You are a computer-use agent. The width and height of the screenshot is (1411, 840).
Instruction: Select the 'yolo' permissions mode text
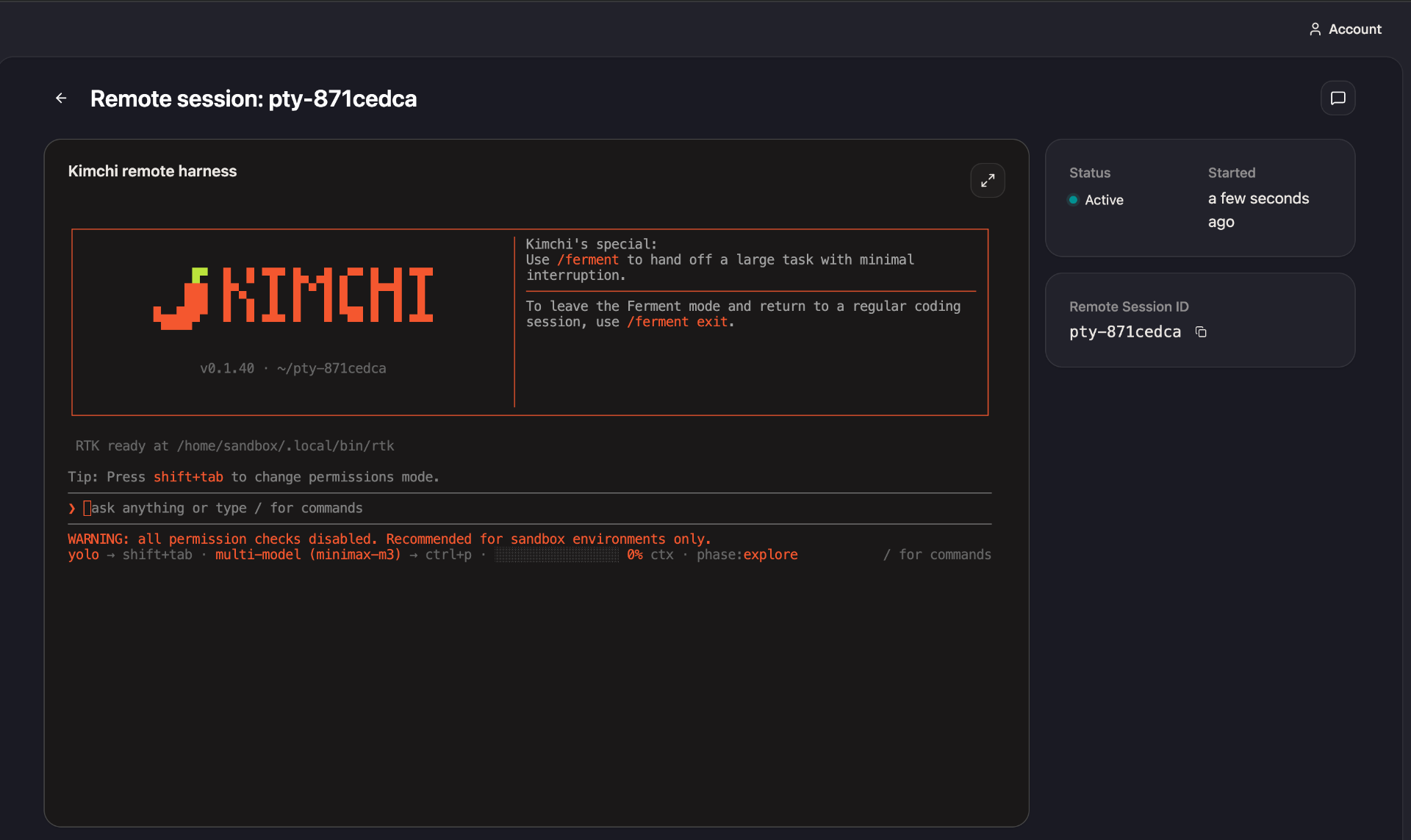click(x=83, y=555)
